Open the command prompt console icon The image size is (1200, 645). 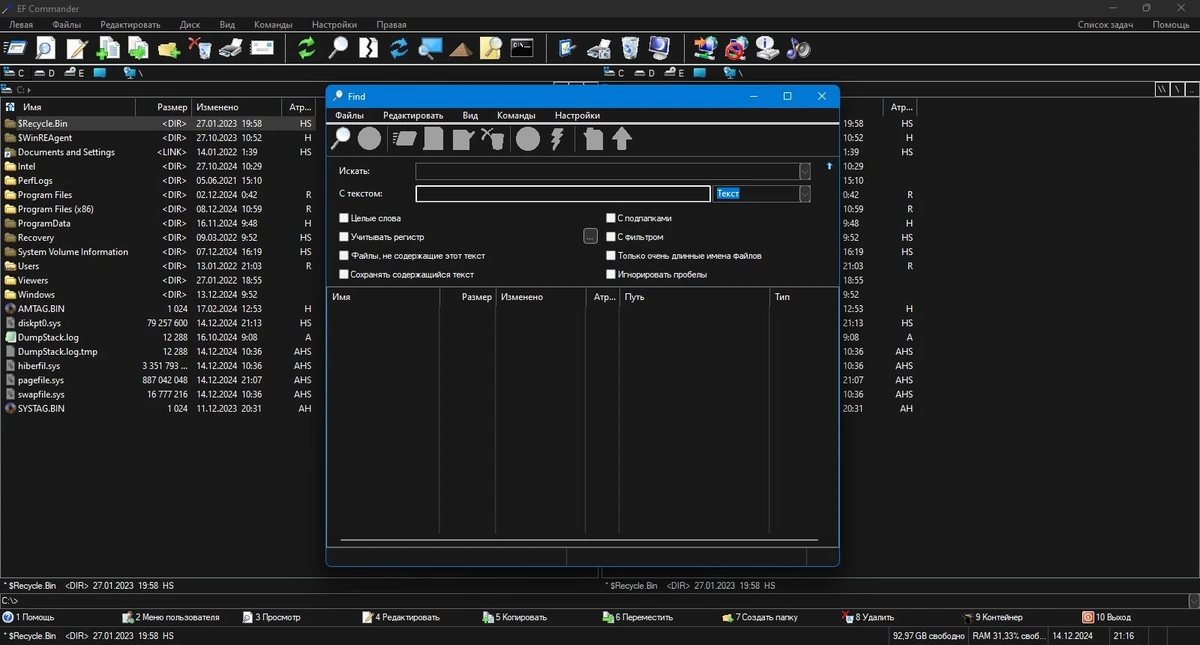[521, 47]
